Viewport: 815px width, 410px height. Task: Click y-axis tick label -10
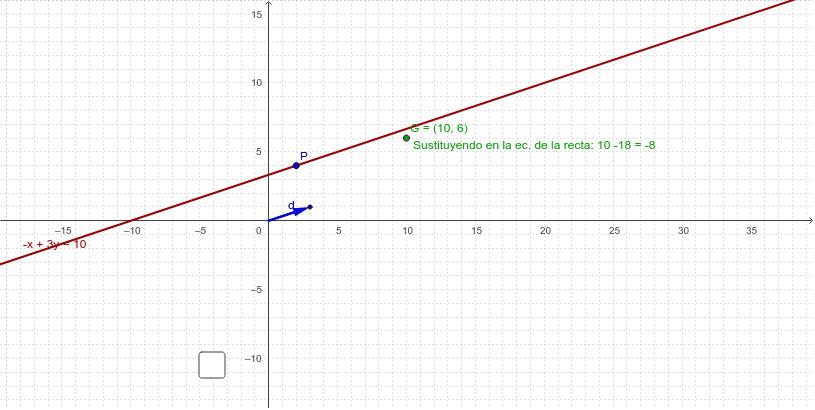(x=255, y=359)
